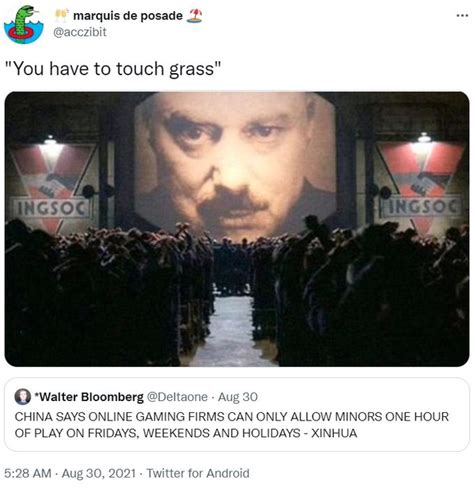Click the Aug 30, 2021 date
Image resolution: width=474 pixels, height=488 pixels.
click(99, 473)
